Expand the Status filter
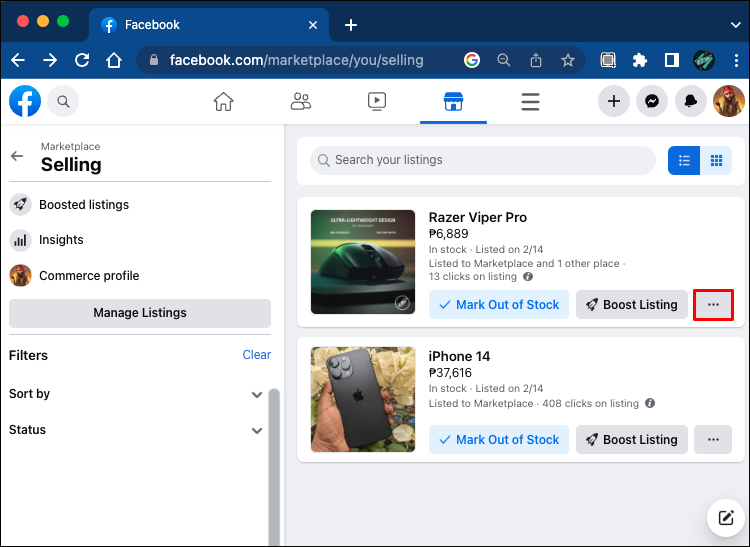Viewport: 750px width, 547px height. click(257, 430)
